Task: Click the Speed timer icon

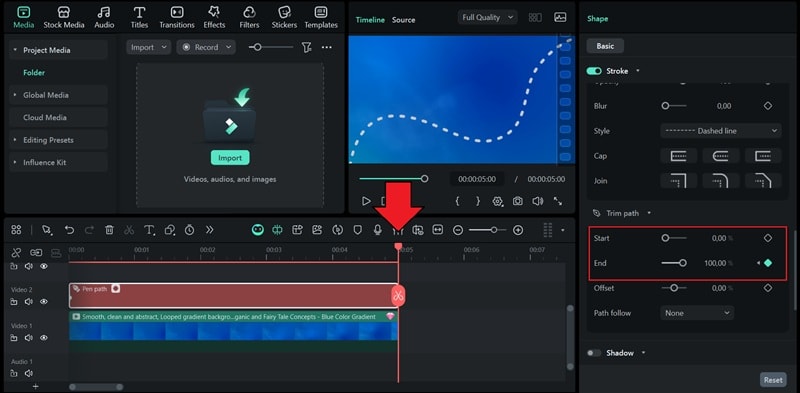Action: tap(189, 230)
